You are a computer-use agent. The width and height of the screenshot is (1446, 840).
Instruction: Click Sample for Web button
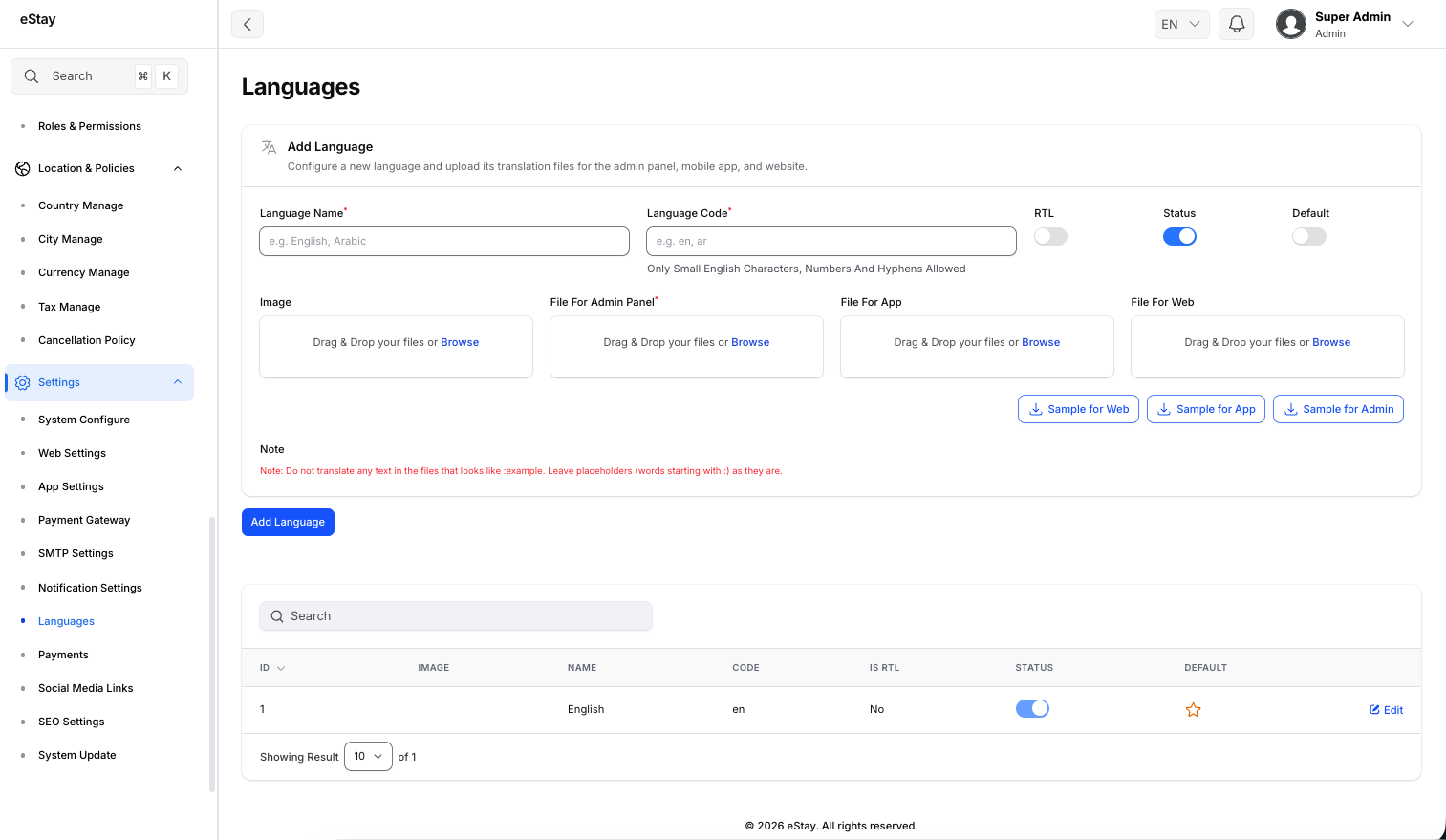pyautogui.click(x=1078, y=409)
